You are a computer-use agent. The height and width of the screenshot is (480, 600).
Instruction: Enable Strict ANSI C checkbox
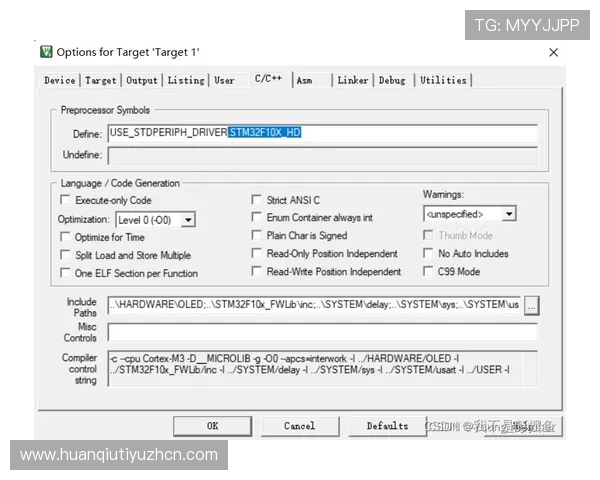pos(257,200)
